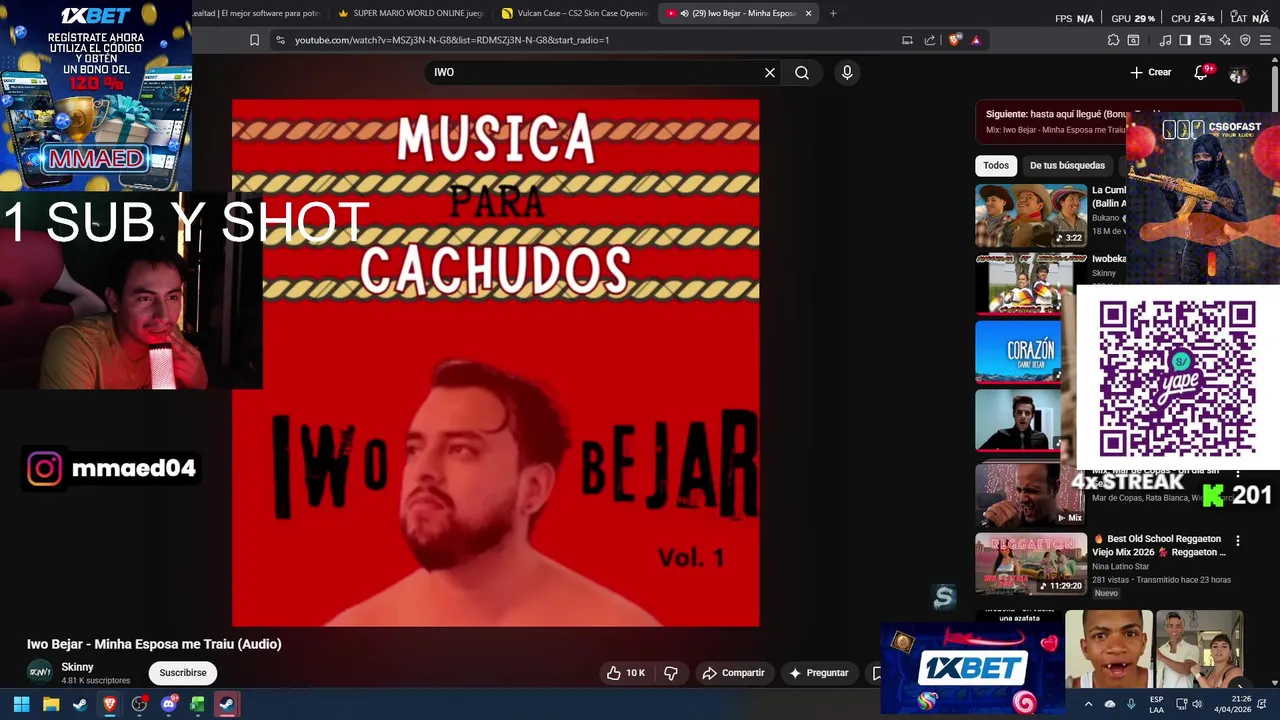Share this page using the address bar share icon
The width and height of the screenshot is (1280, 720).
(x=930, y=40)
